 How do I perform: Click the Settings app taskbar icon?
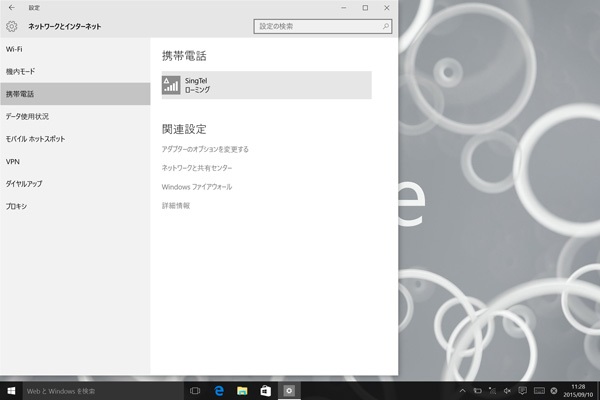pos(289,391)
